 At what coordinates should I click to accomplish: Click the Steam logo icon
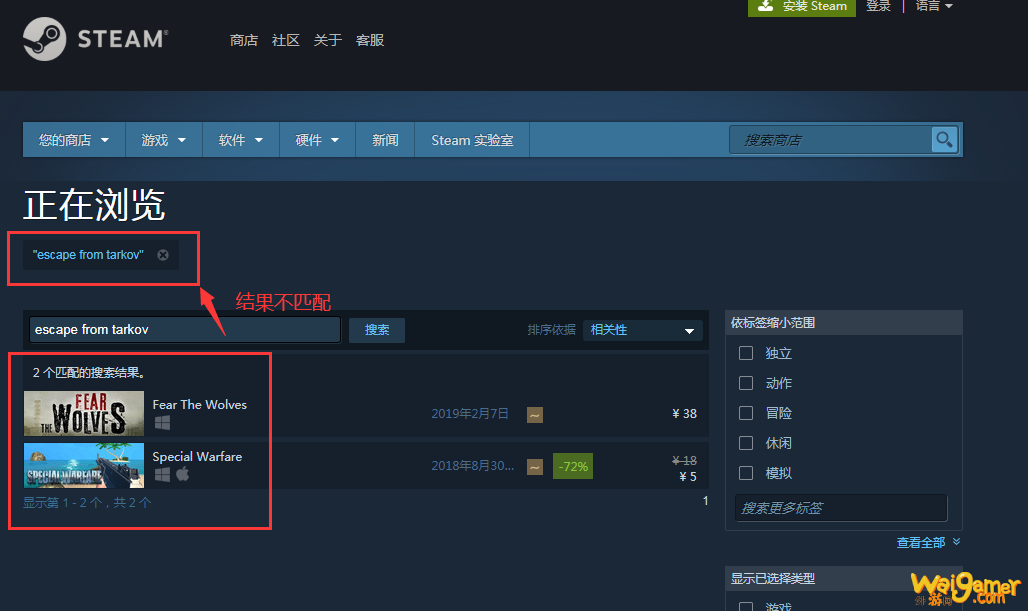click(45, 39)
